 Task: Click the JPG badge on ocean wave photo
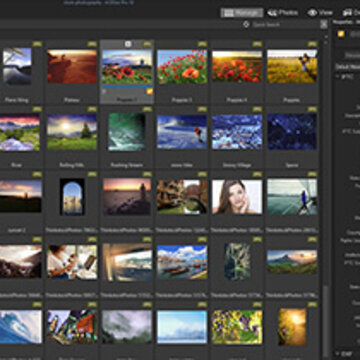[37, 304]
